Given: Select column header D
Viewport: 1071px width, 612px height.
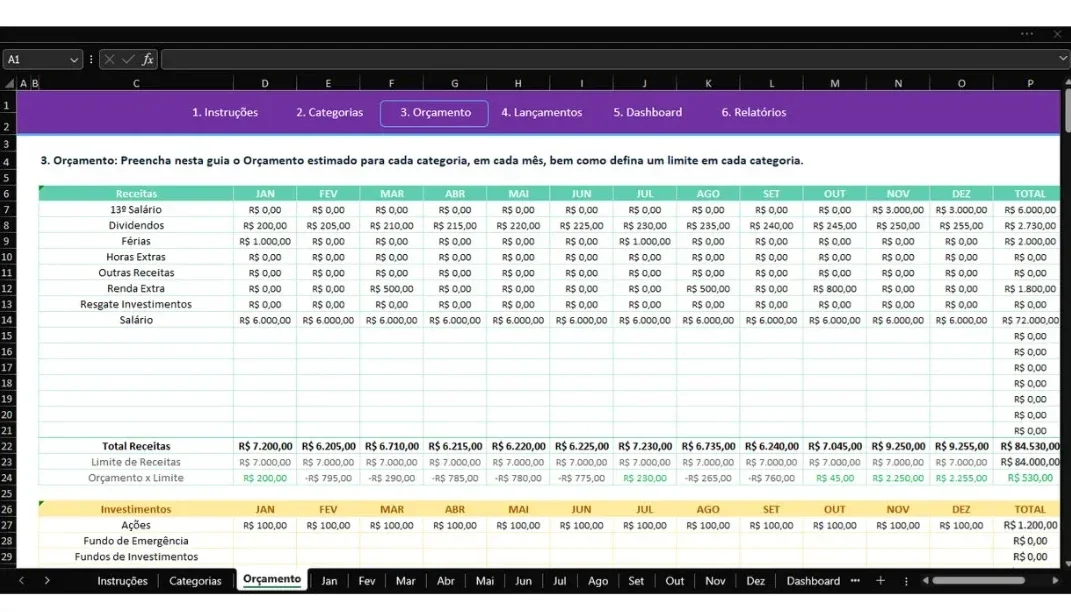Looking at the screenshot, I should (x=265, y=83).
